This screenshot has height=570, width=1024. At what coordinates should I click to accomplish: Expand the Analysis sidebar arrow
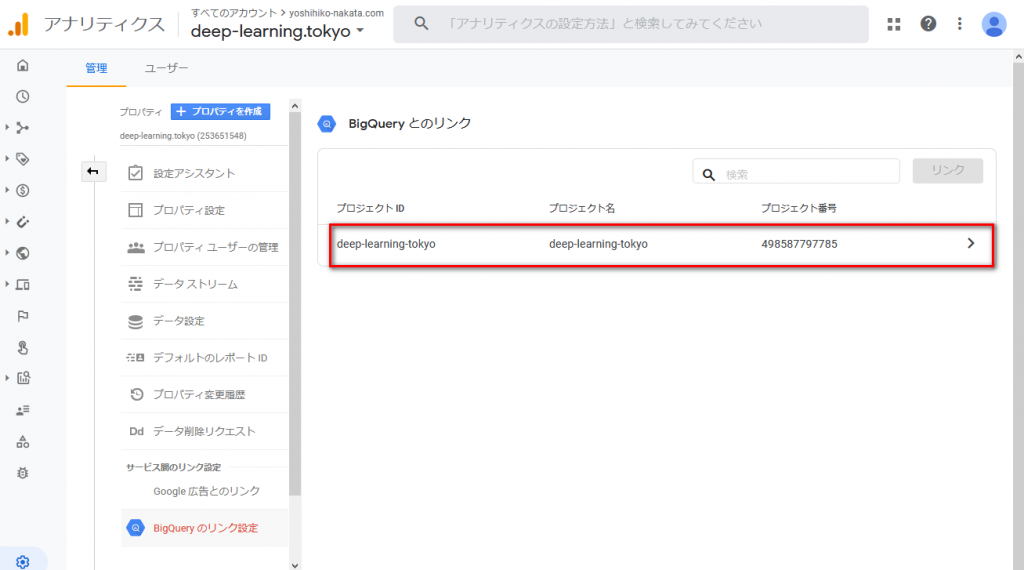7,378
